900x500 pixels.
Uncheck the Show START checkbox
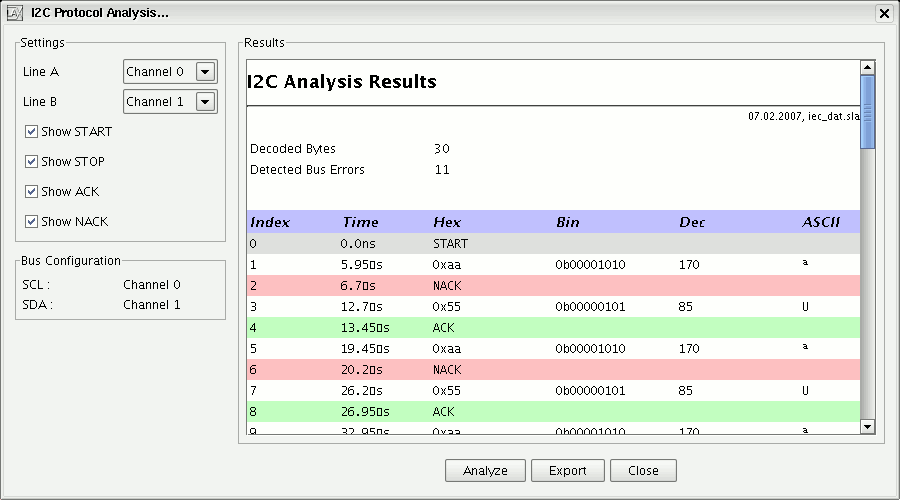coord(32,132)
